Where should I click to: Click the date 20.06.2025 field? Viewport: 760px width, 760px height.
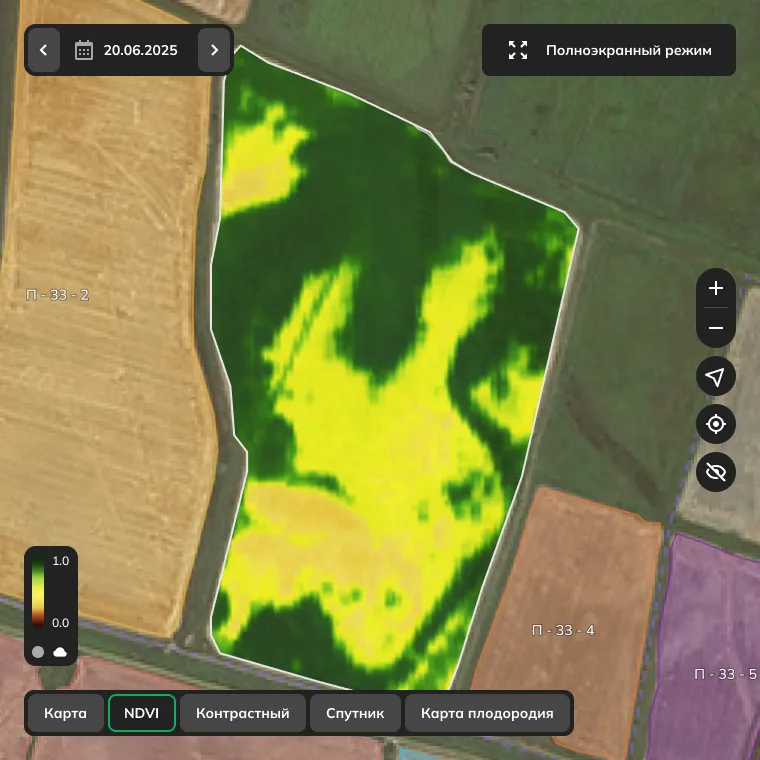coord(141,50)
